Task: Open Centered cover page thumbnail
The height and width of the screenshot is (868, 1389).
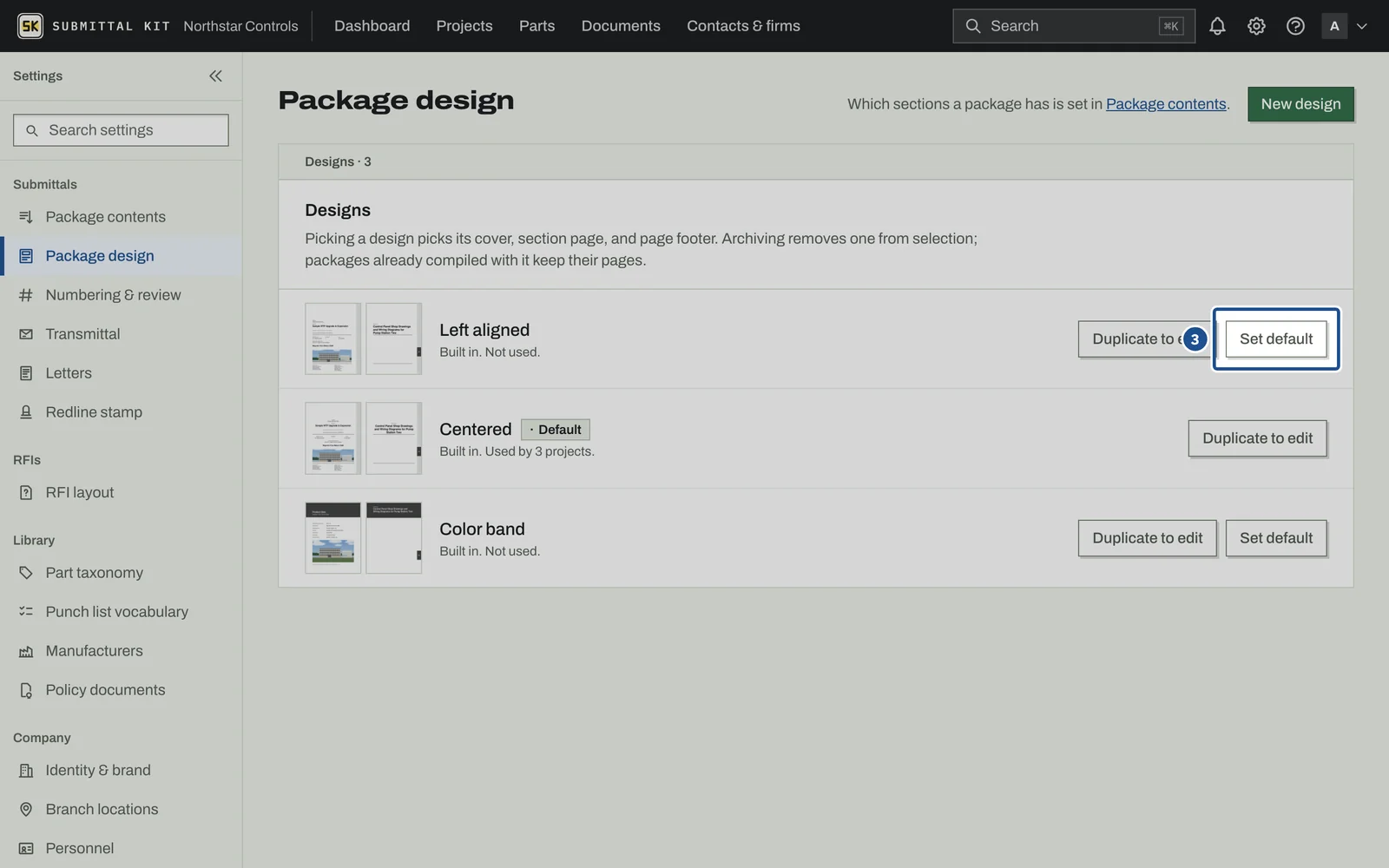Action: (332, 438)
